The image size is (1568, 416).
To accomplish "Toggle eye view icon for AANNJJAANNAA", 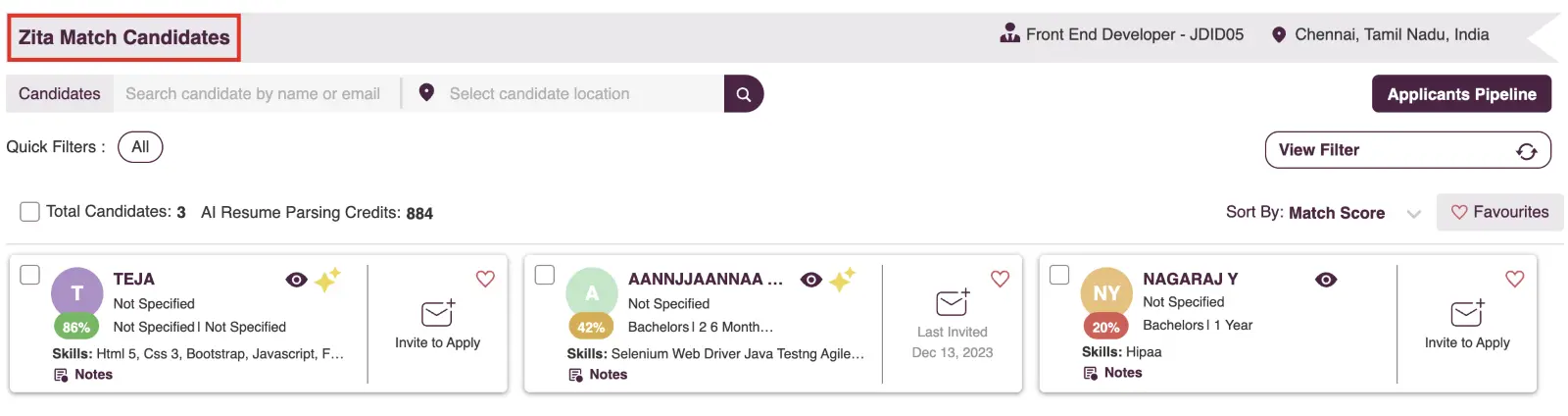I will click(x=810, y=280).
